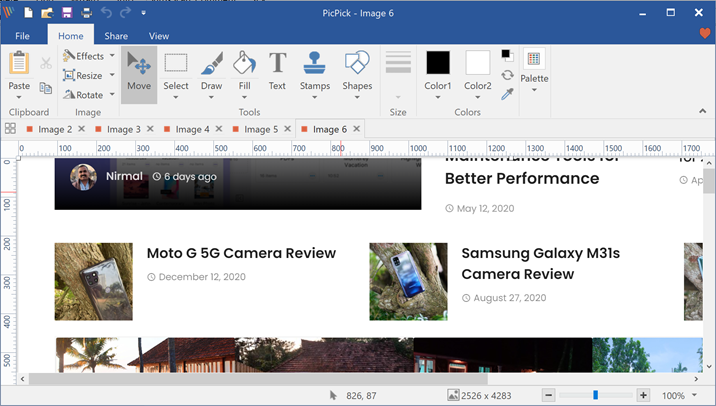Click the Paste clipboard icon
This screenshot has width=716, height=406.
19,63
